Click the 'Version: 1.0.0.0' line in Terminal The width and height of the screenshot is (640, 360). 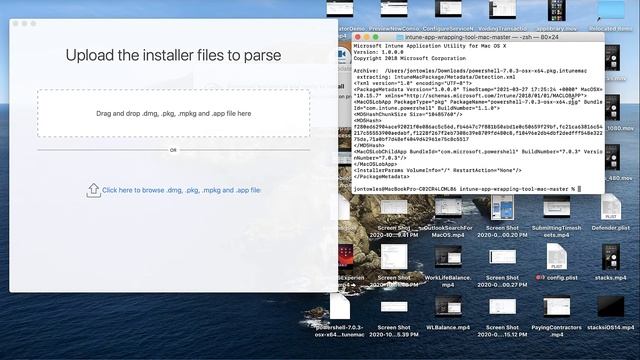[378, 52]
